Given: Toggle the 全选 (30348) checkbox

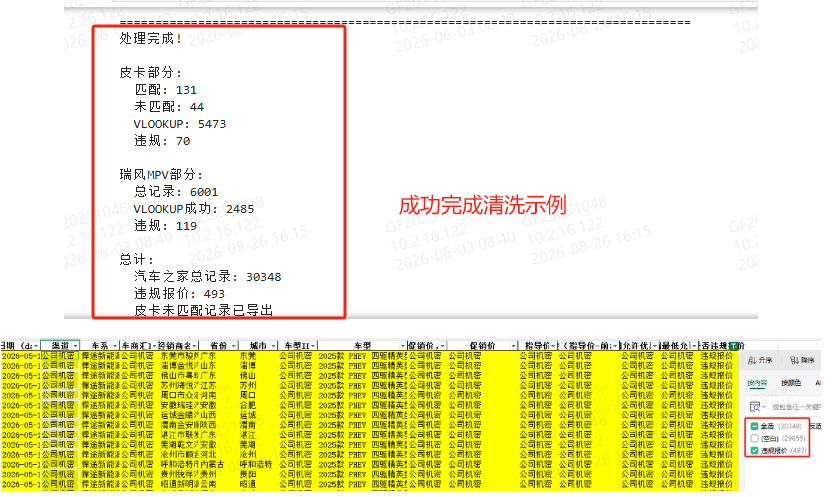Looking at the screenshot, I should [x=754, y=426].
